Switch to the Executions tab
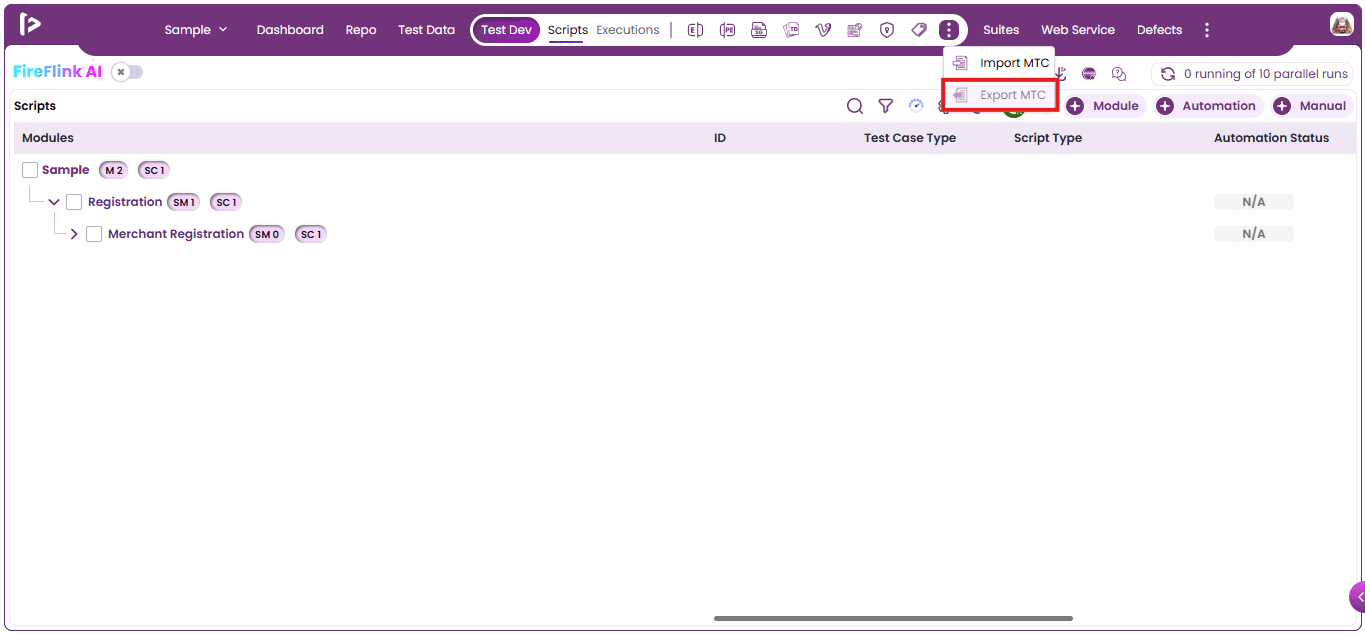The width and height of the screenshot is (1365, 633). tap(628, 30)
